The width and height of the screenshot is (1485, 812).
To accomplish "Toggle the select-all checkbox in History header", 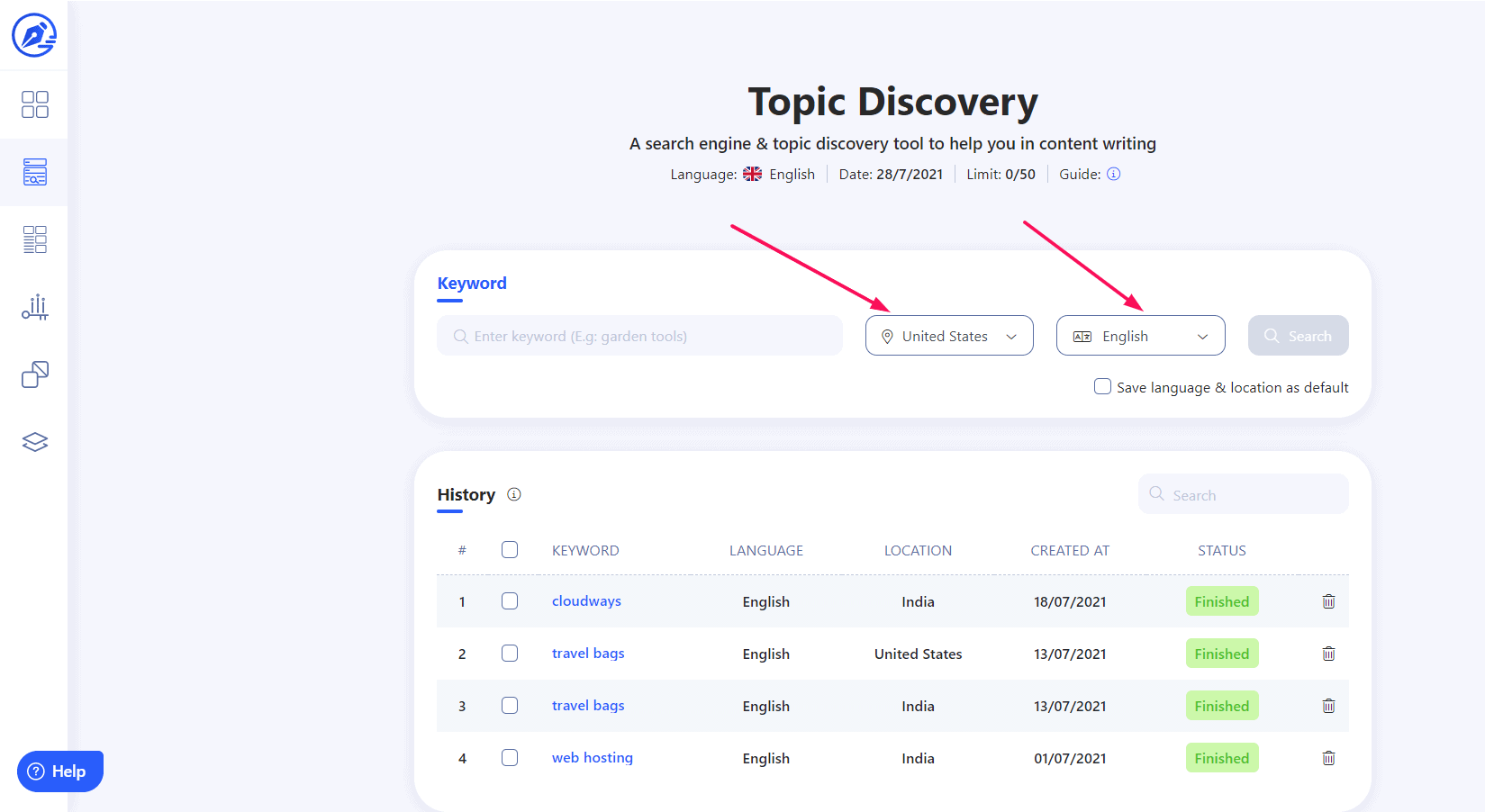I will (510, 550).
